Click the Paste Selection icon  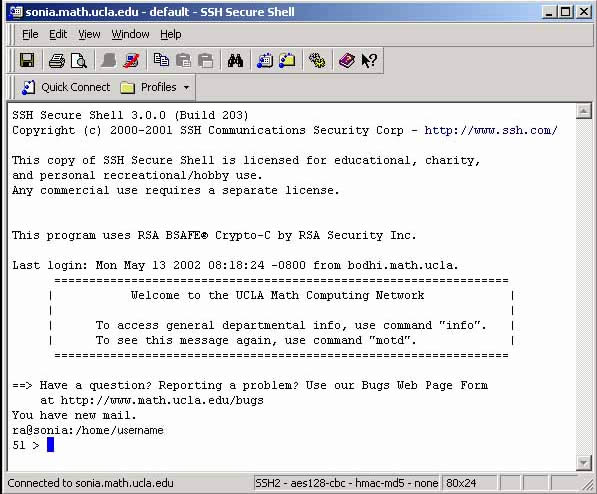pos(206,60)
